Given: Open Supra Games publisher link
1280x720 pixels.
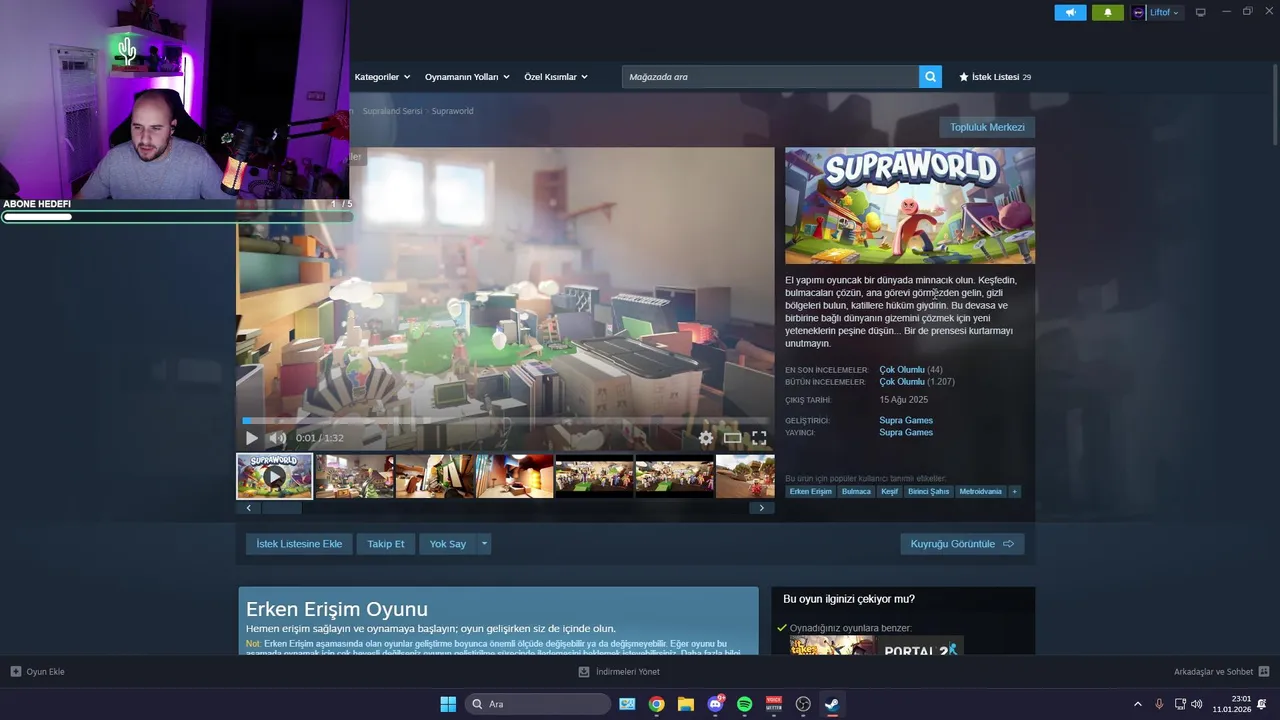Looking at the screenshot, I should [x=906, y=432].
